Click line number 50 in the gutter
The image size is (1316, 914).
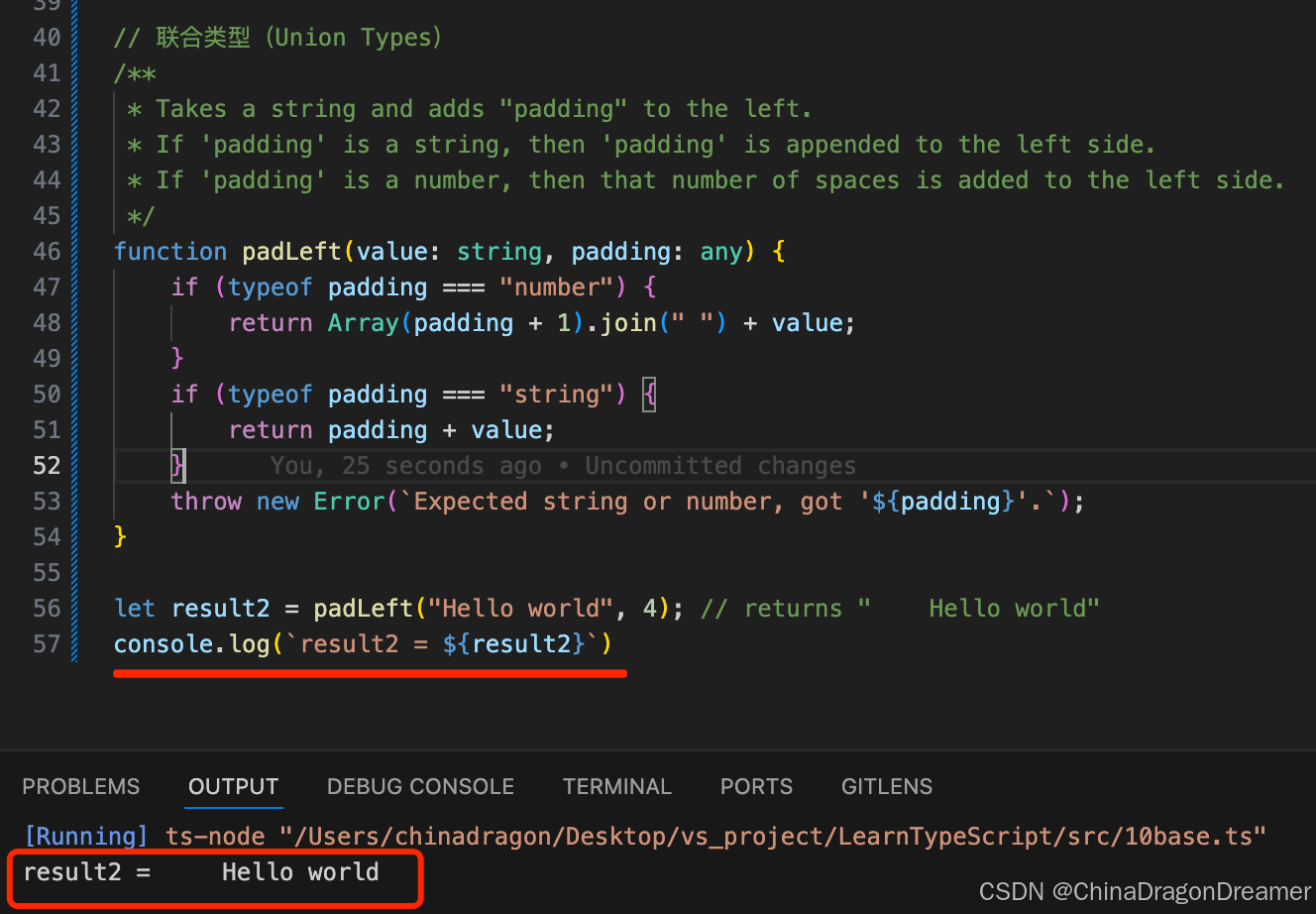[47, 395]
